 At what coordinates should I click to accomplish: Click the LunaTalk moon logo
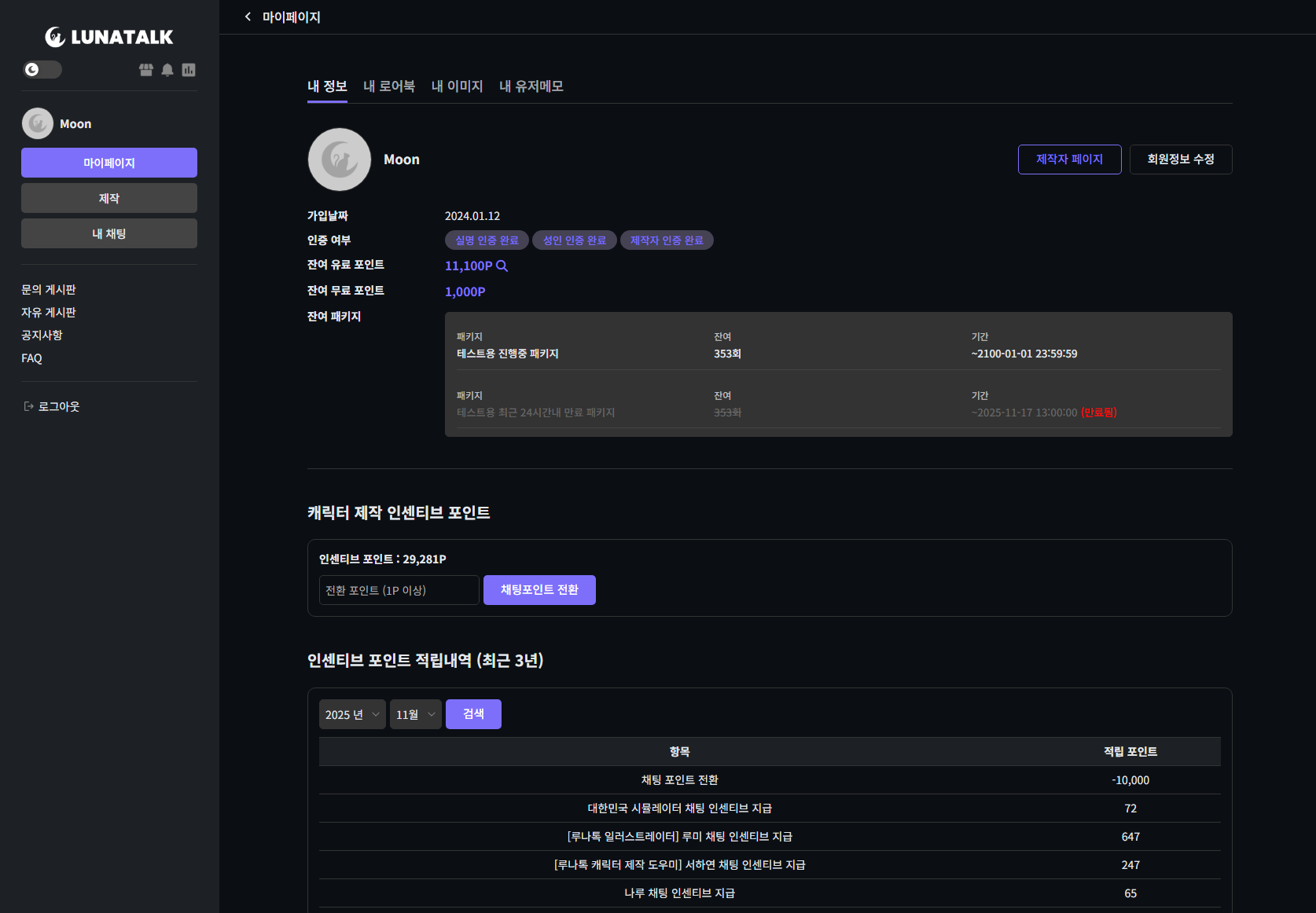click(55, 37)
